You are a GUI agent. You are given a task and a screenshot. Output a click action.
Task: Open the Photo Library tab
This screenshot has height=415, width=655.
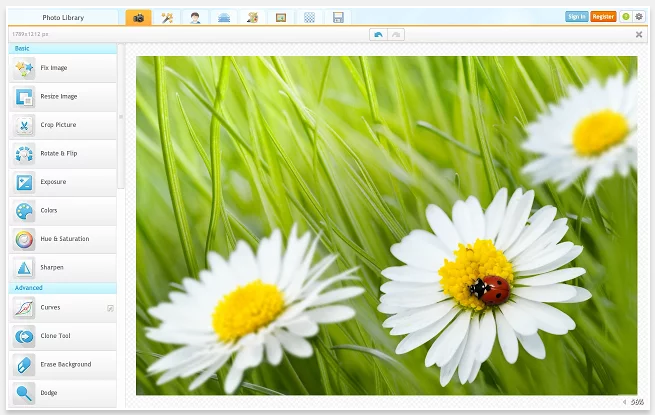click(63, 17)
